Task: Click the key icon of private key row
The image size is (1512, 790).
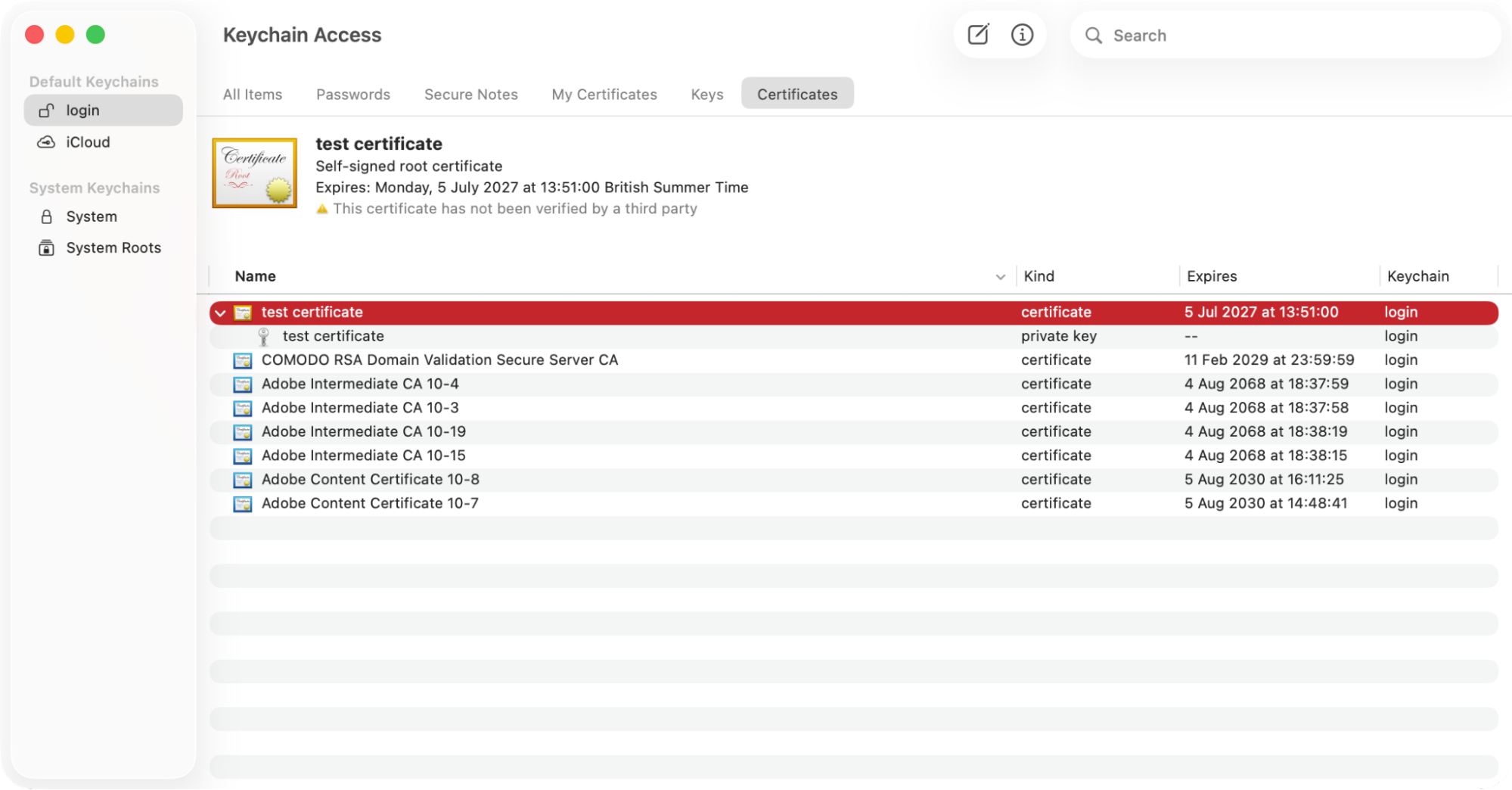Action: coord(263,337)
